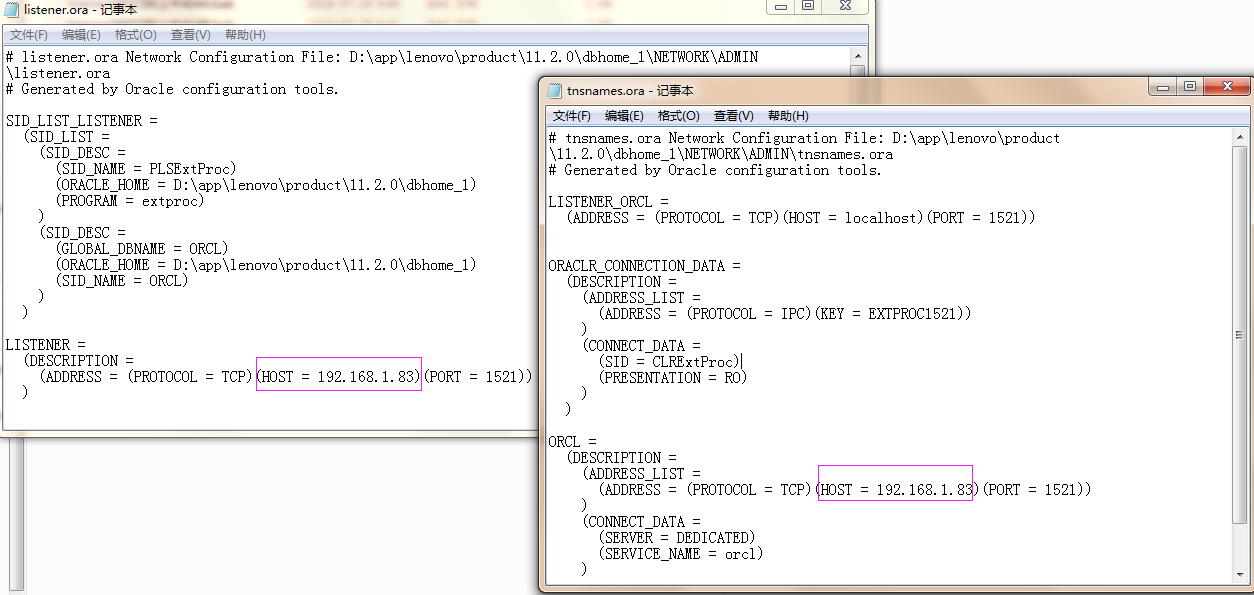Click '(SID = CLRExtProc)' line in tnsnames.ora

click(670, 362)
